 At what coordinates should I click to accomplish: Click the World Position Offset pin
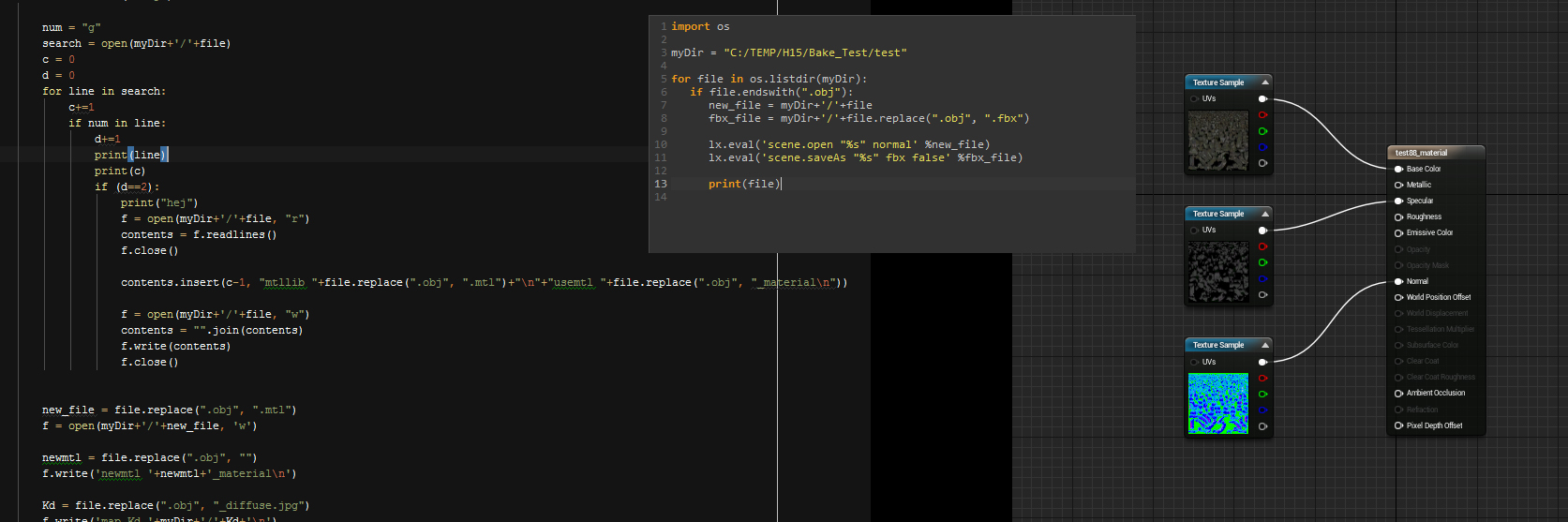[1399, 297]
